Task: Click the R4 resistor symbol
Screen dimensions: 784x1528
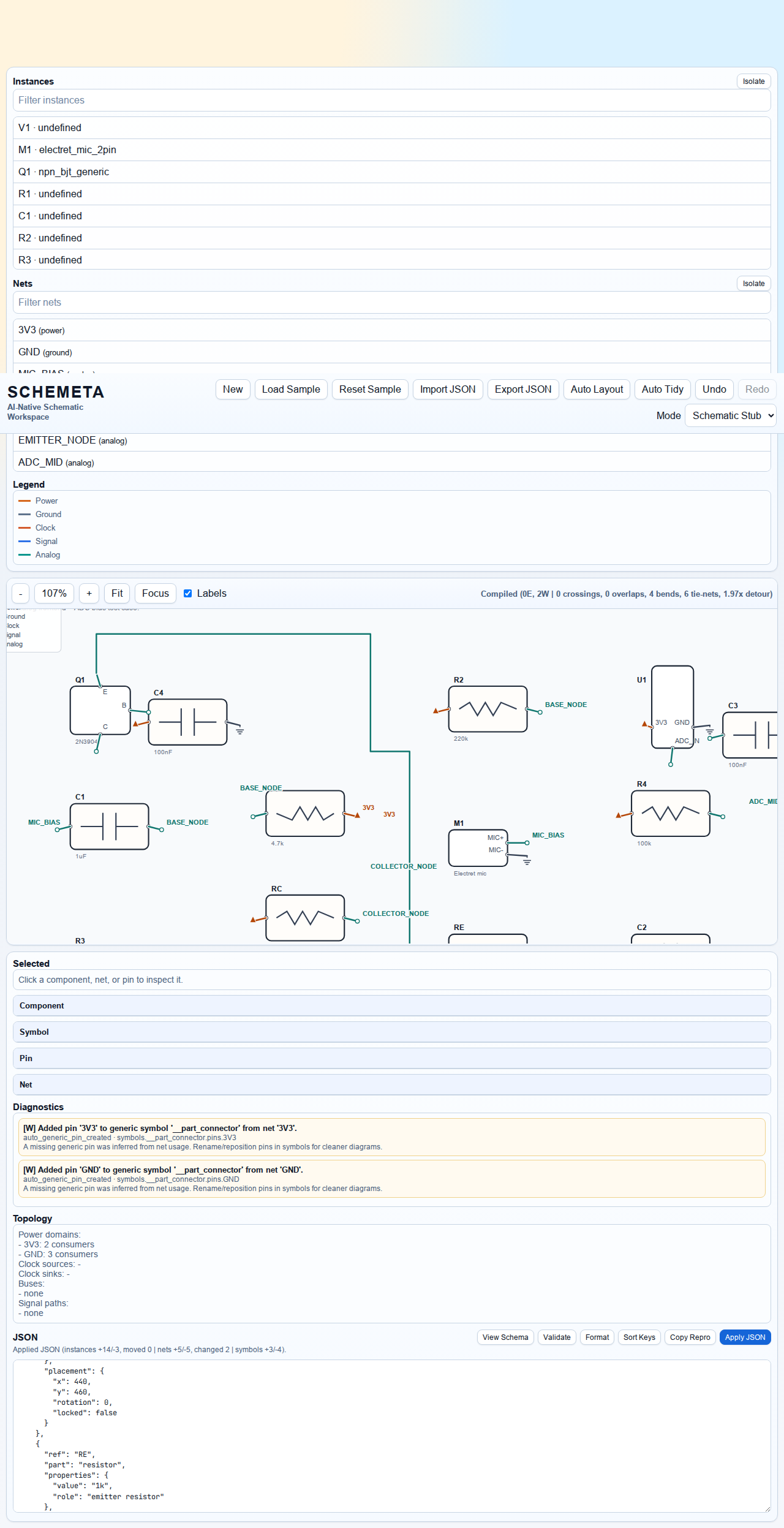Action: pyautogui.click(x=670, y=813)
